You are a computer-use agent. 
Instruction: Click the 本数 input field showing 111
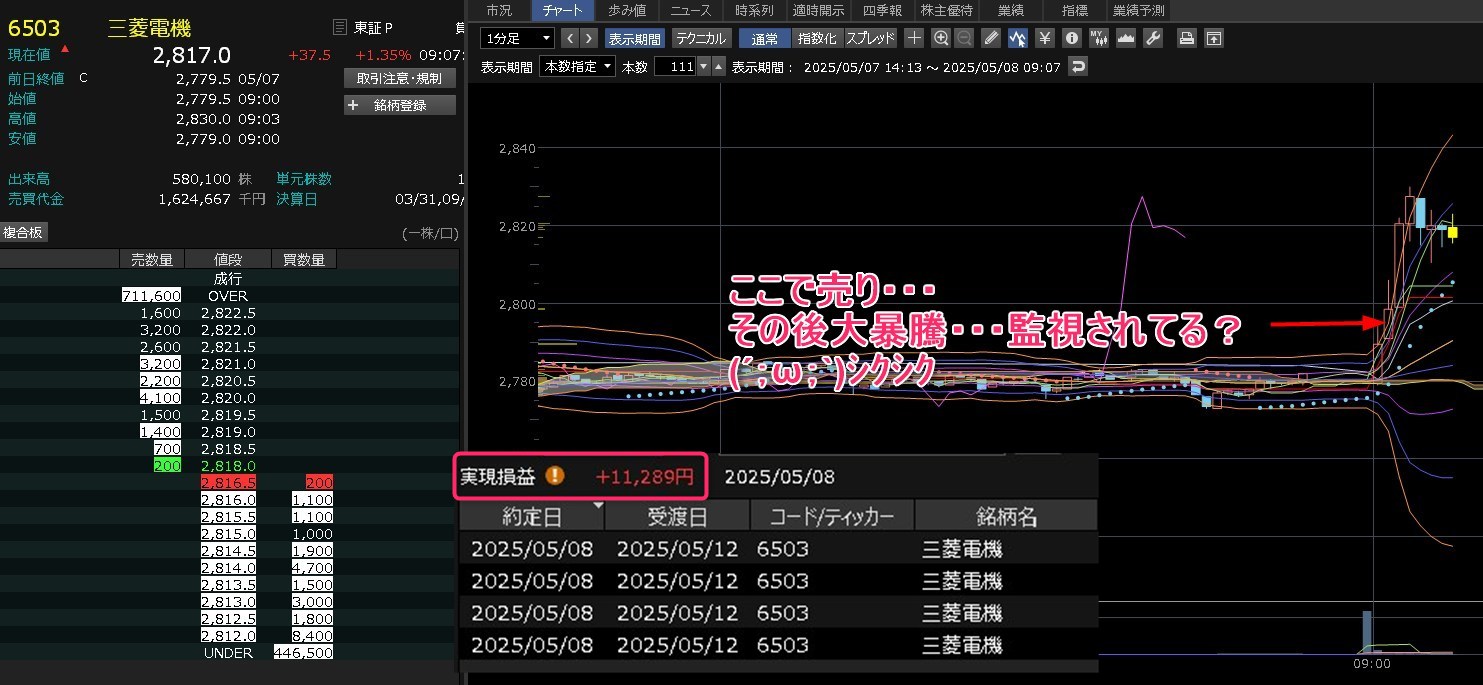[675, 67]
